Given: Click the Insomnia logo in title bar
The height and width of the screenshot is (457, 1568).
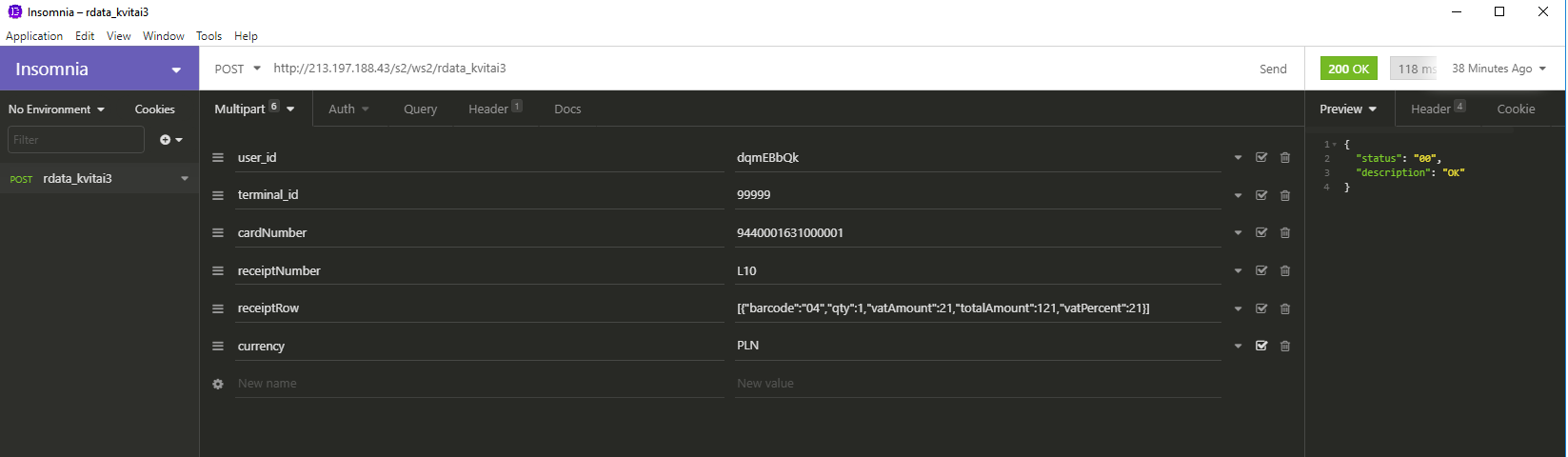Looking at the screenshot, I should [14, 12].
